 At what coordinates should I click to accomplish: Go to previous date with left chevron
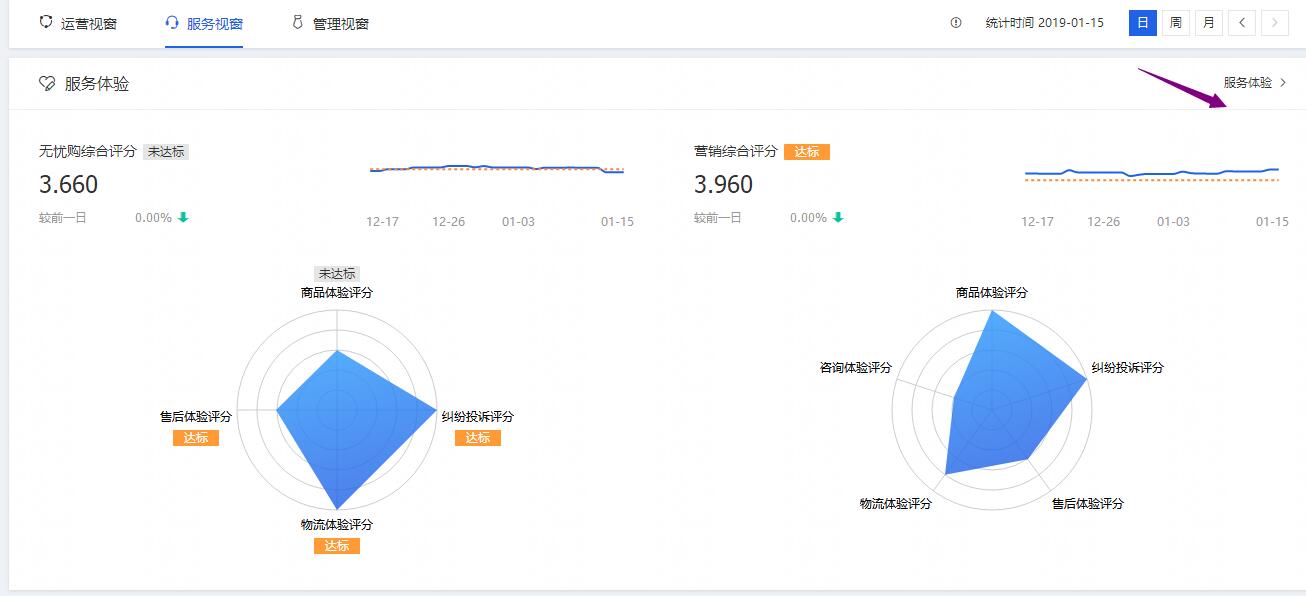[x=1241, y=23]
